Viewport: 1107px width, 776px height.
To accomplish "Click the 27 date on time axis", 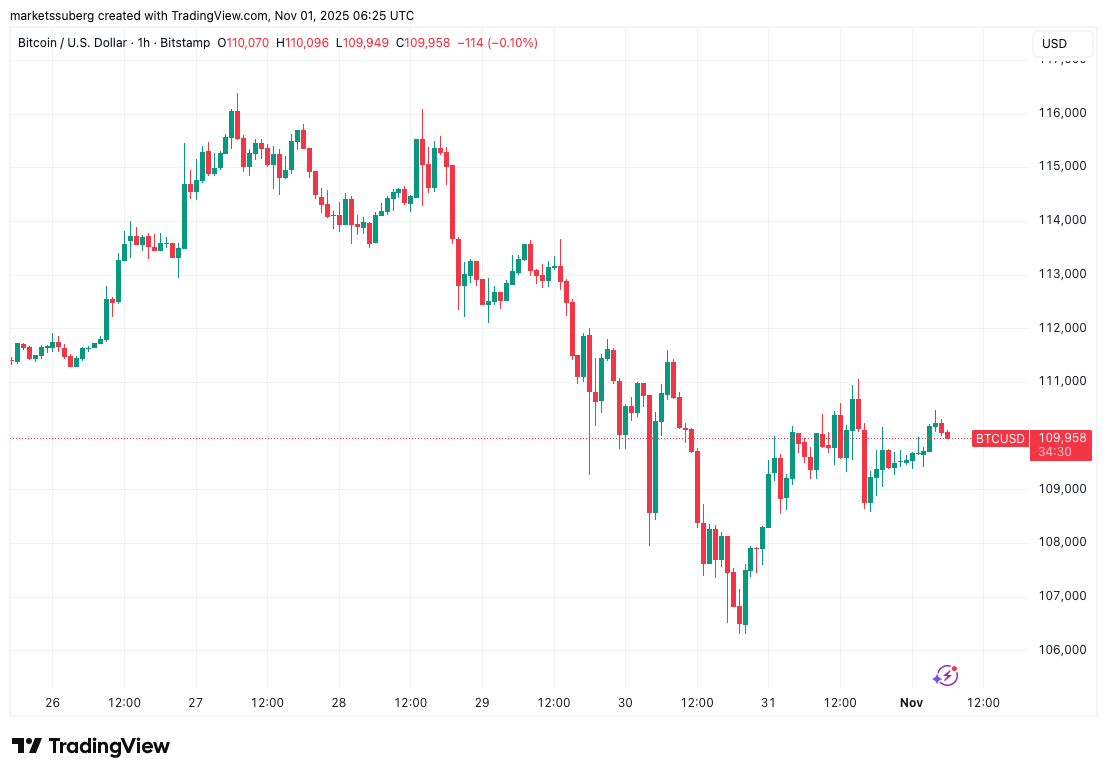I will click(x=196, y=703).
